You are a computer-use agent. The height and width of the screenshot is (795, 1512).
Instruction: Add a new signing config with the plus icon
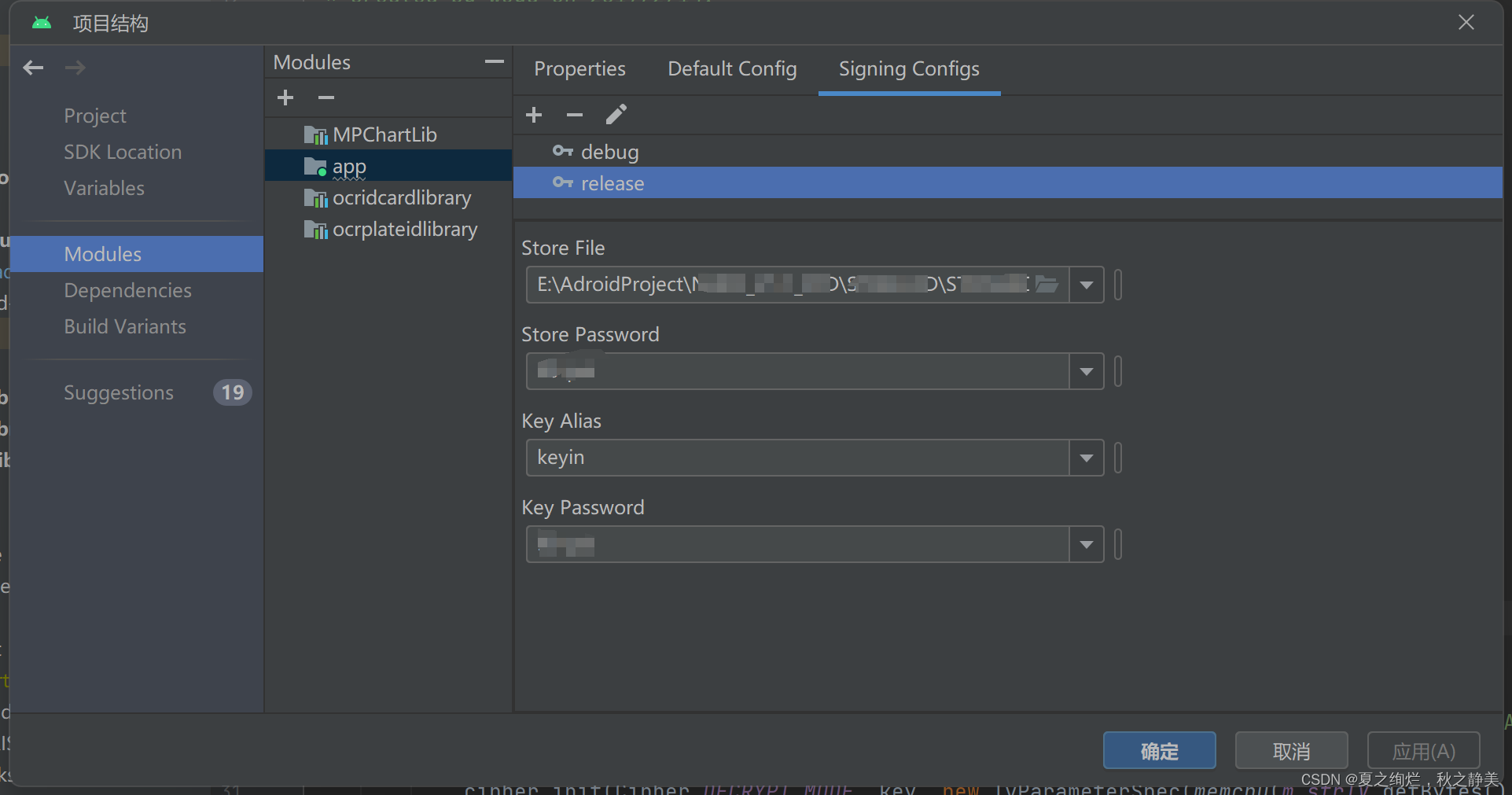pyautogui.click(x=534, y=115)
